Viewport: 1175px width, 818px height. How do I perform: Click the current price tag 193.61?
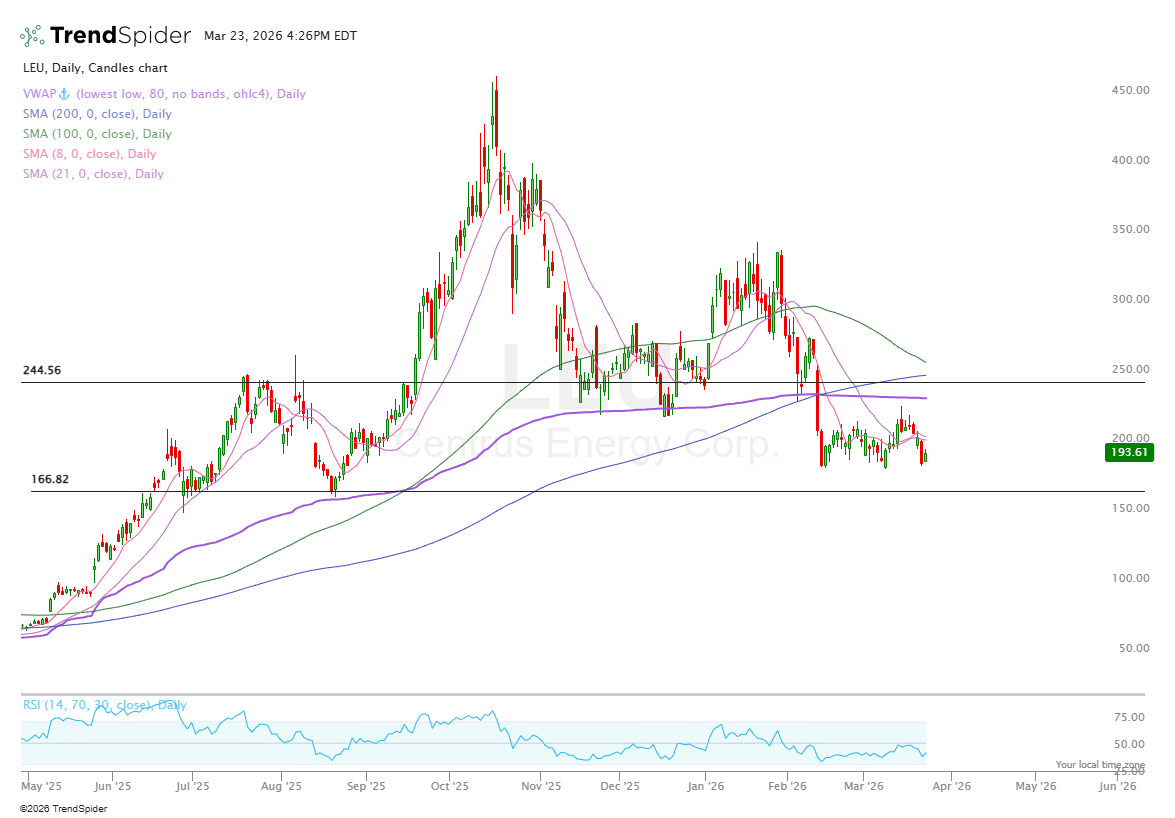tap(1129, 452)
